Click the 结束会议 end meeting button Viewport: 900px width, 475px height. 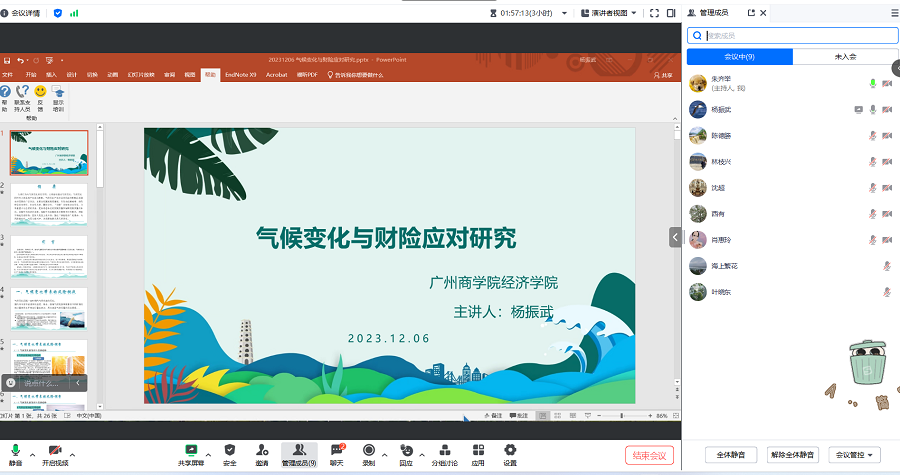tap(650, 455)
